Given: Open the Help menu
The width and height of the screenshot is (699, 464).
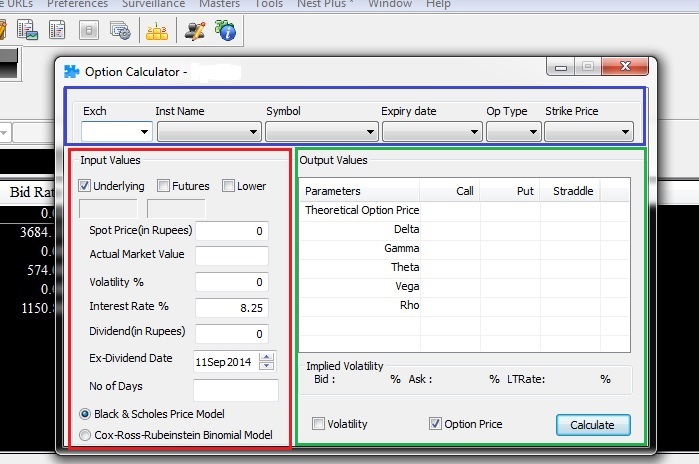Looking at the screenshot, I should 438,4.
